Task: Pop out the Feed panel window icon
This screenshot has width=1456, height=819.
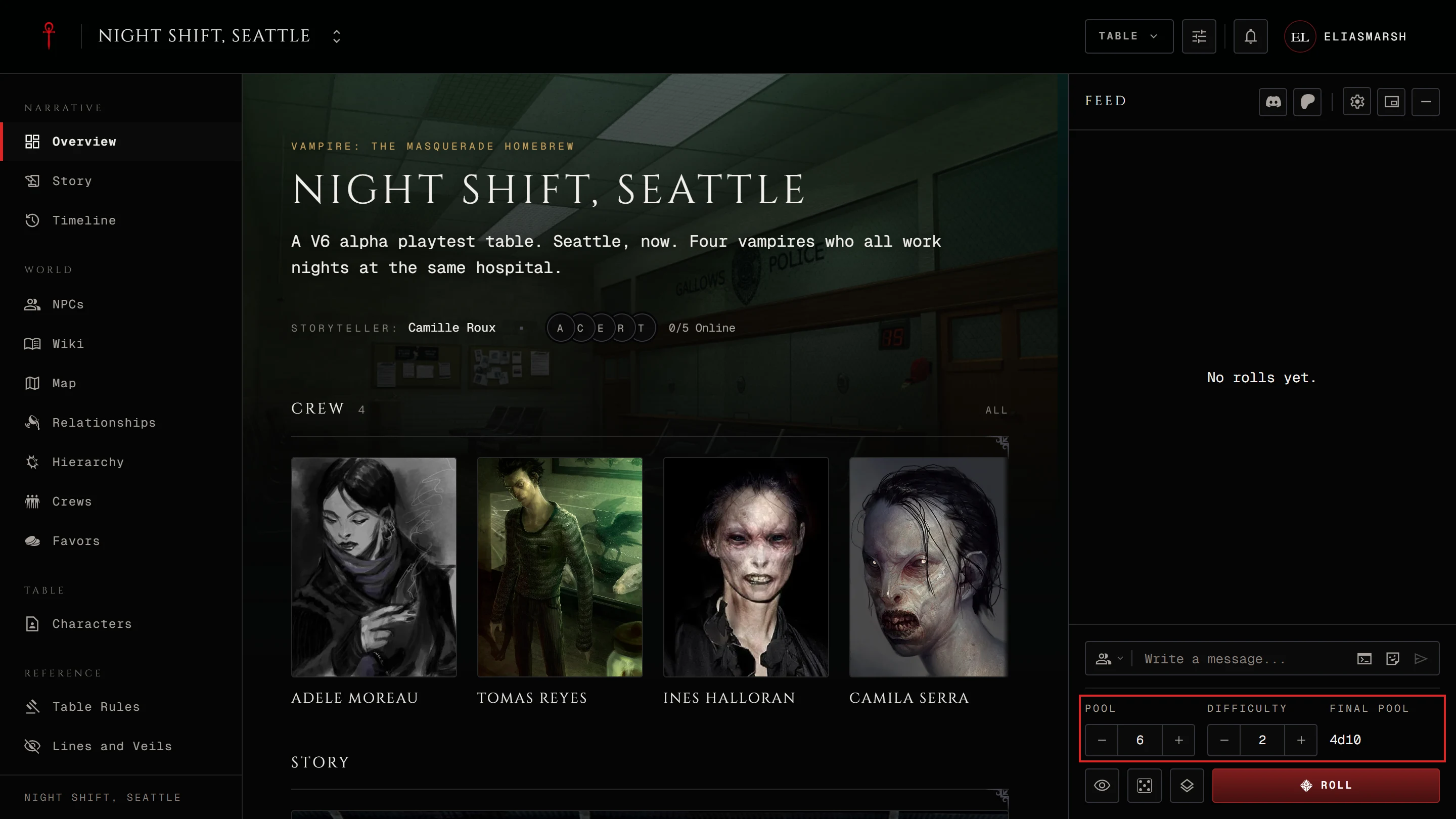Action: click(1392, 102)
